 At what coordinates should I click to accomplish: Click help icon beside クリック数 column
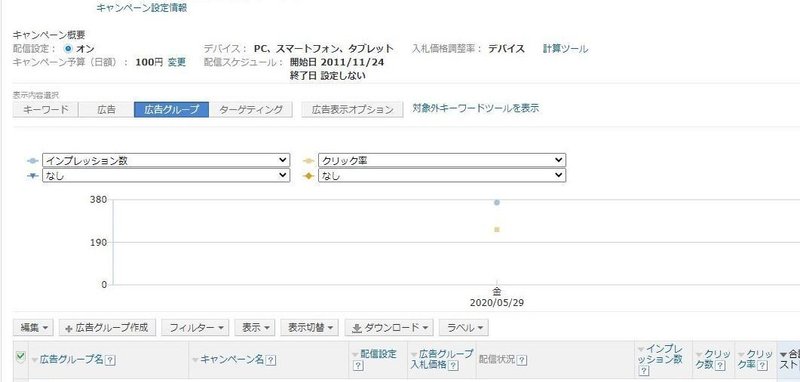(x=720, y=366)
